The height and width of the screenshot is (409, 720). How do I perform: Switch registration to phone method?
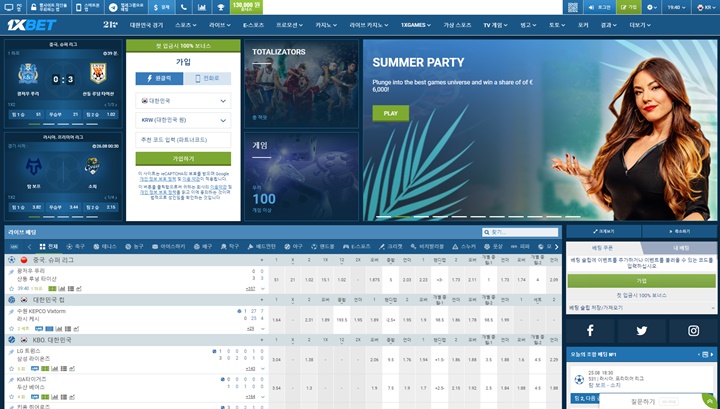click(x=207, y=78)
